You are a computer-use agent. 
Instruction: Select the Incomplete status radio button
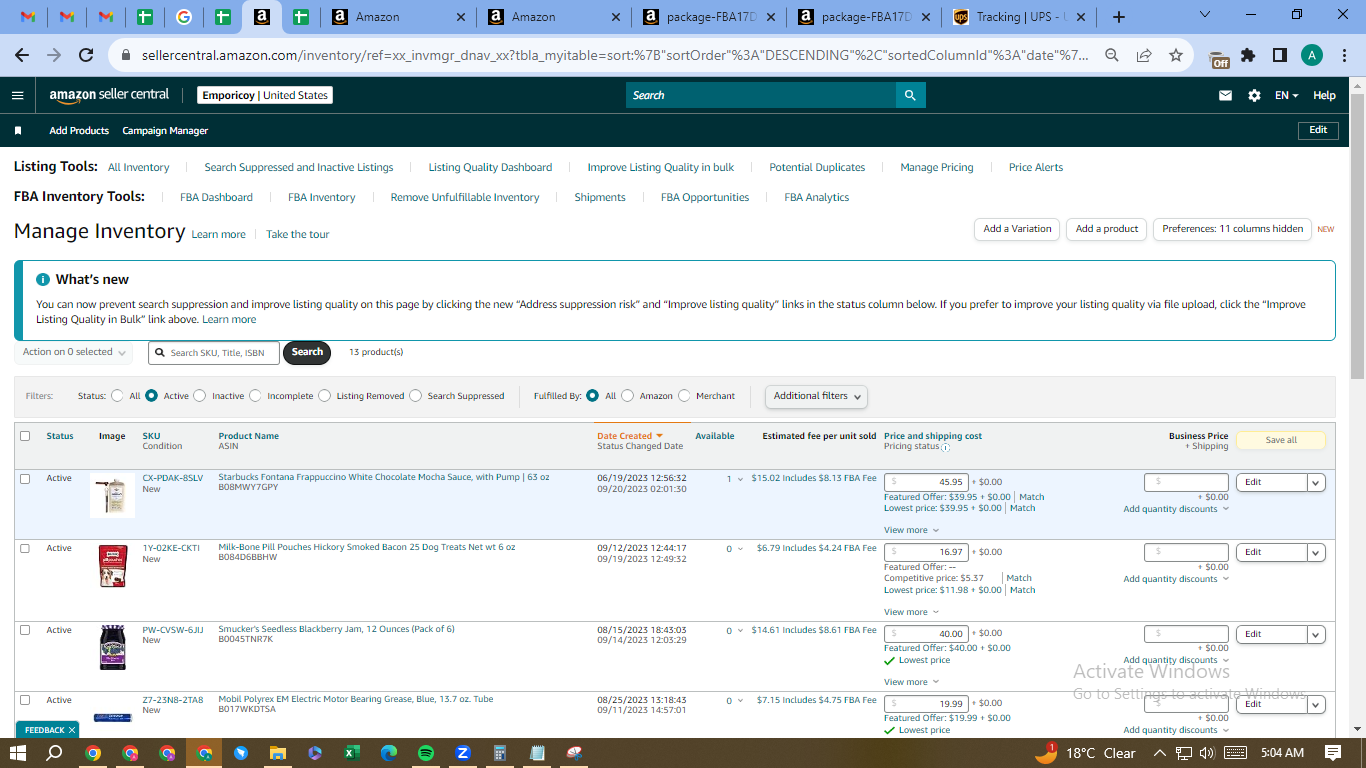point(255,396)
